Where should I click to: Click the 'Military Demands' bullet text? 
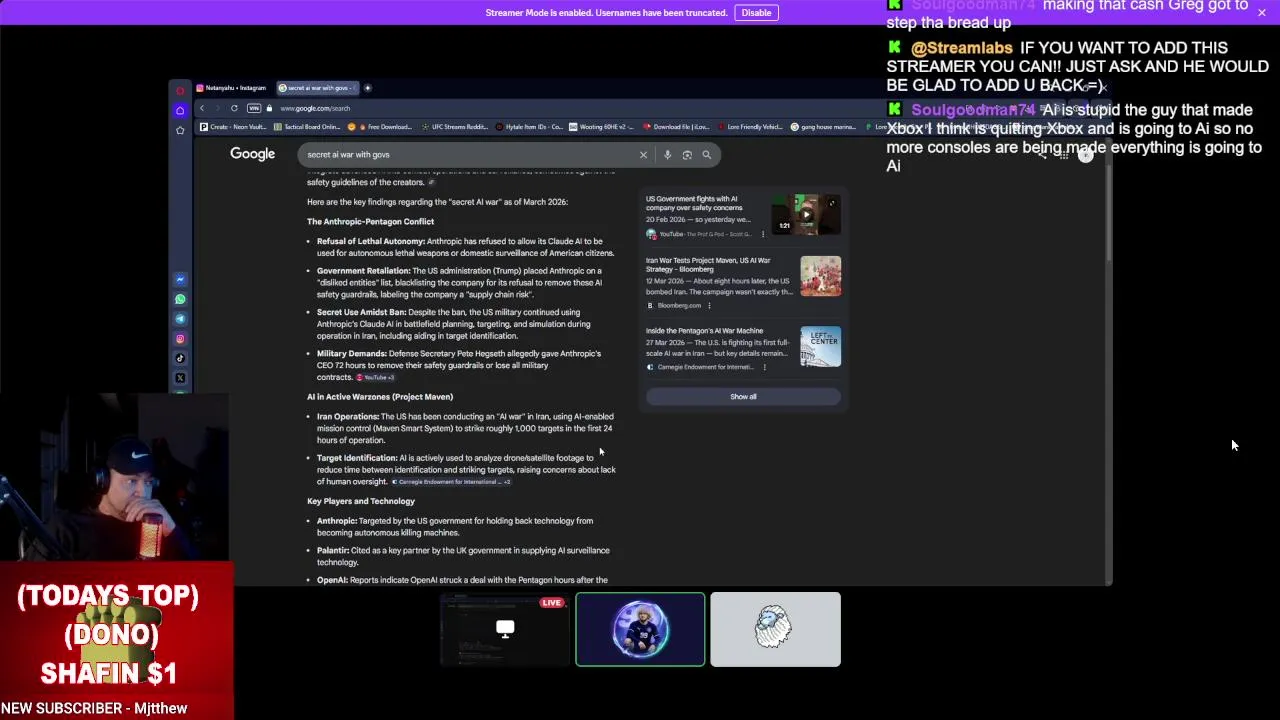[459, 365]
